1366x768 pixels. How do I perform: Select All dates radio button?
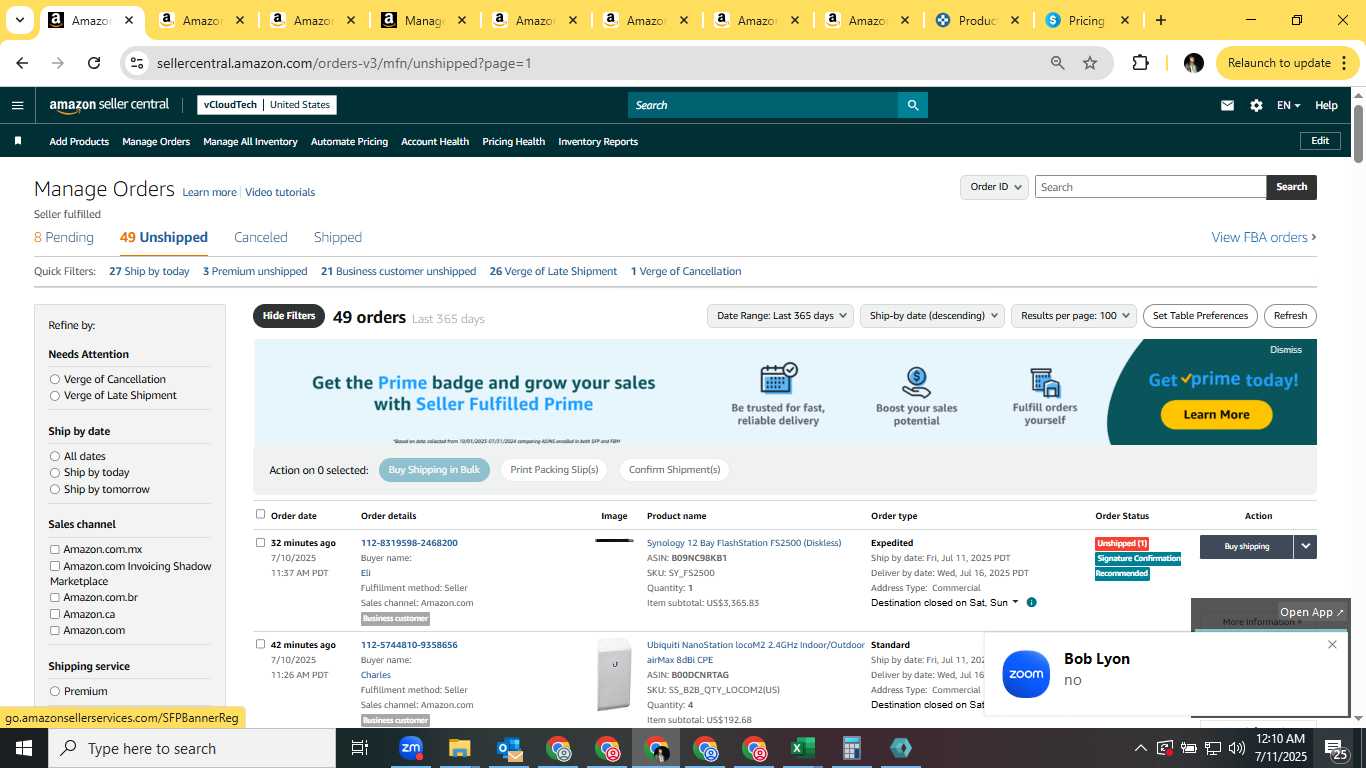click(55, 456)
